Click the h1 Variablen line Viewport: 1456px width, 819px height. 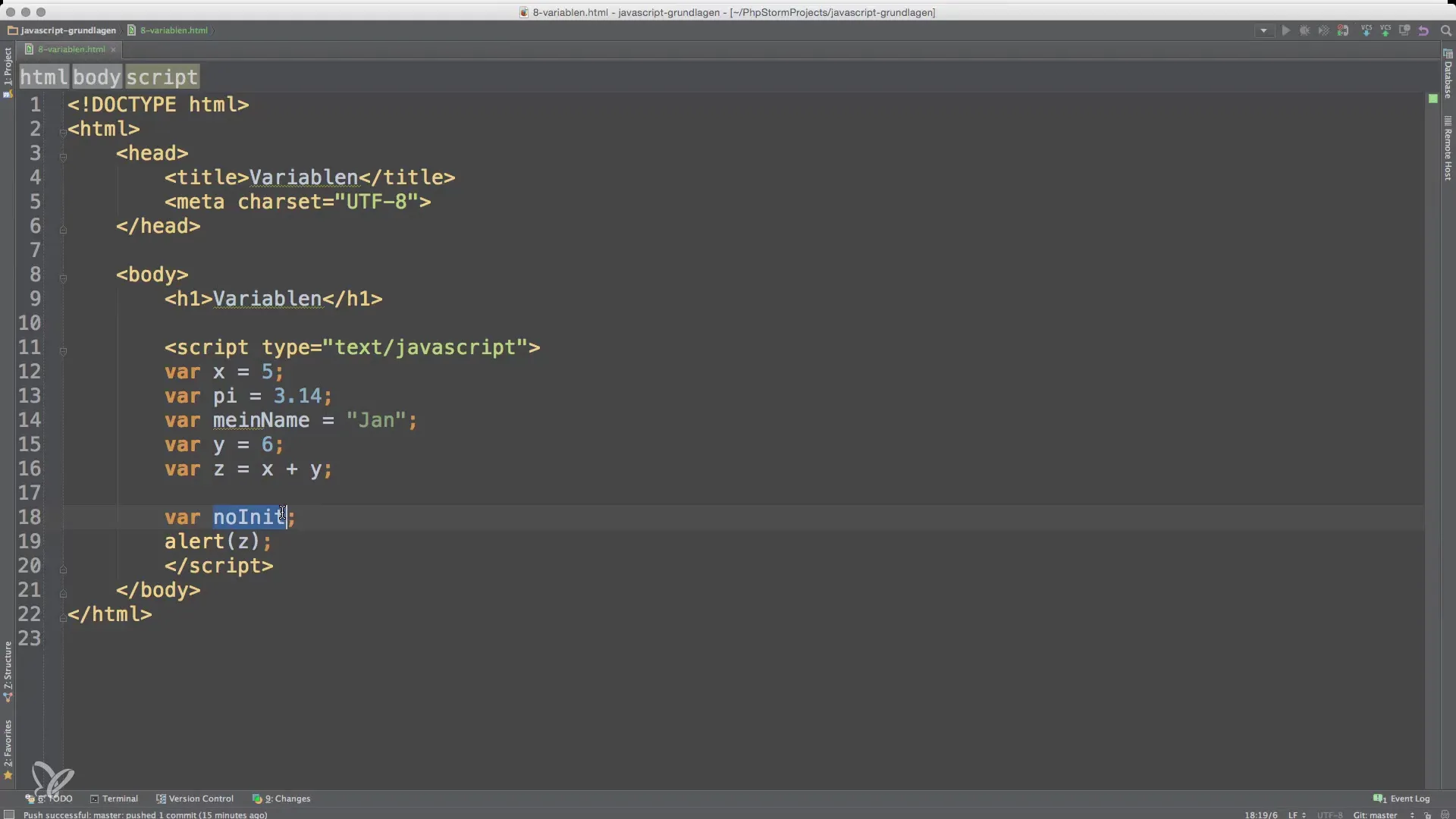(x=273, y=299)
